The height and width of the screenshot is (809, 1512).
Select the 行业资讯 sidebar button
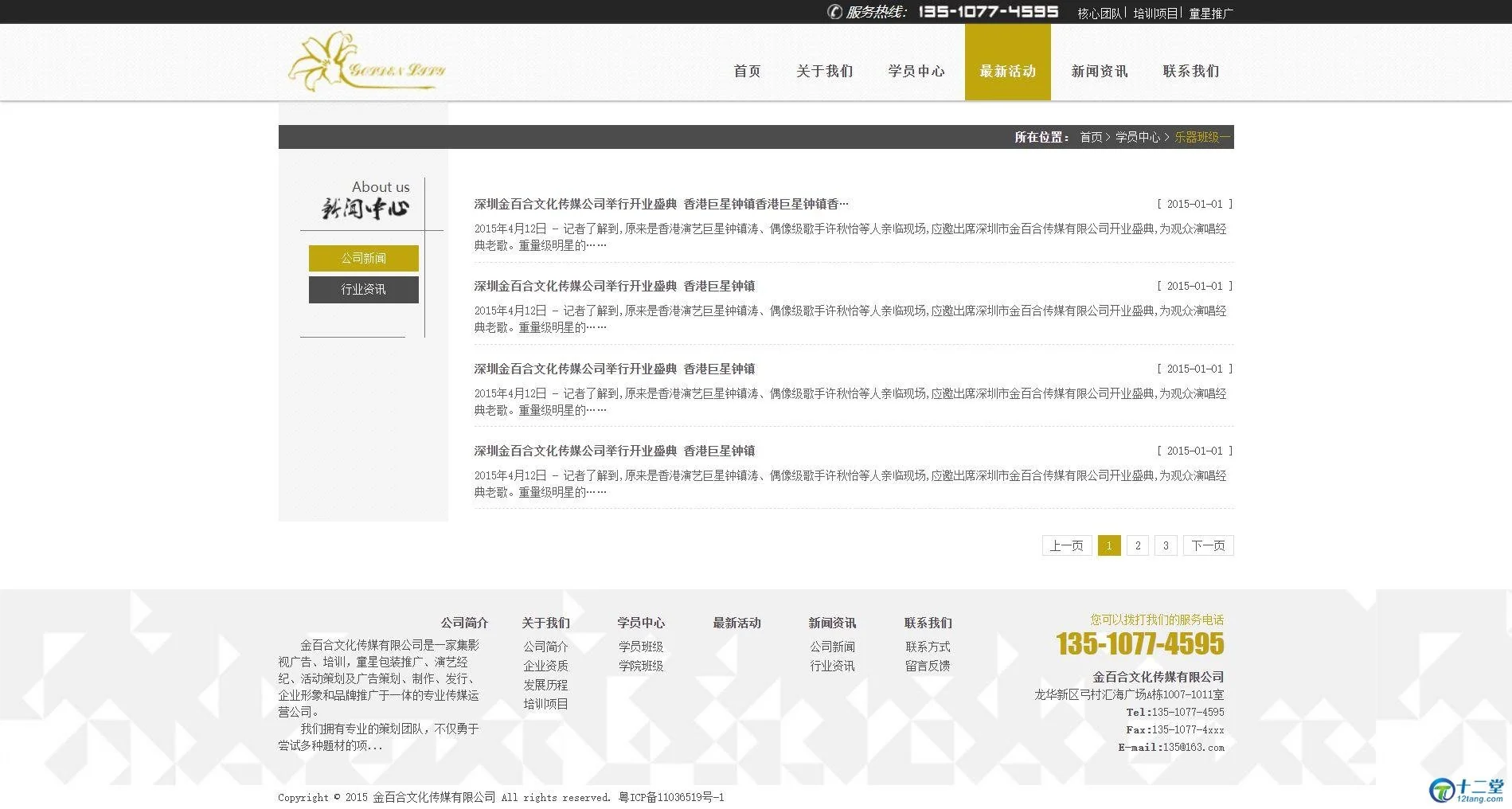(x=363, y=290)
